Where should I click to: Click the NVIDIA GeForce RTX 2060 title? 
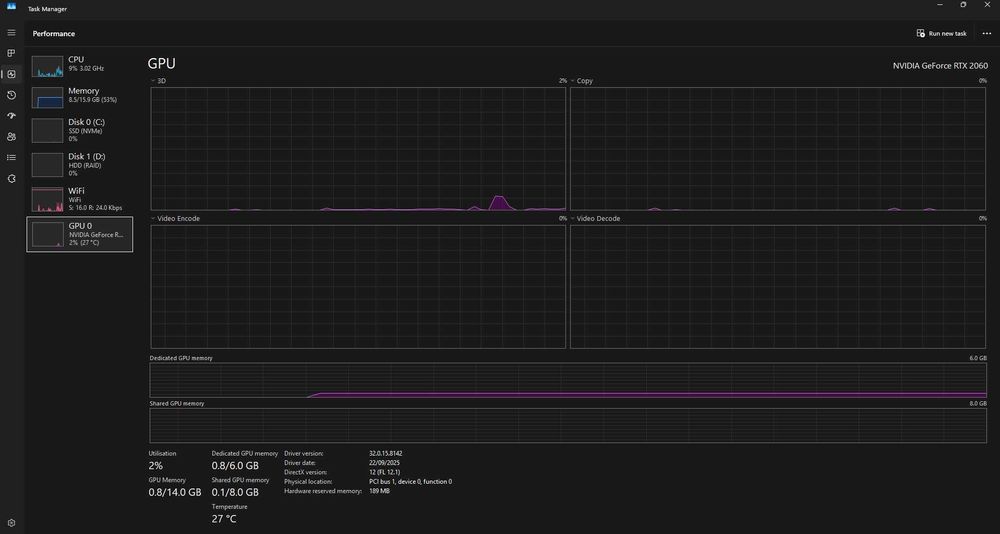pyautogui.click(x=940, y=66)
